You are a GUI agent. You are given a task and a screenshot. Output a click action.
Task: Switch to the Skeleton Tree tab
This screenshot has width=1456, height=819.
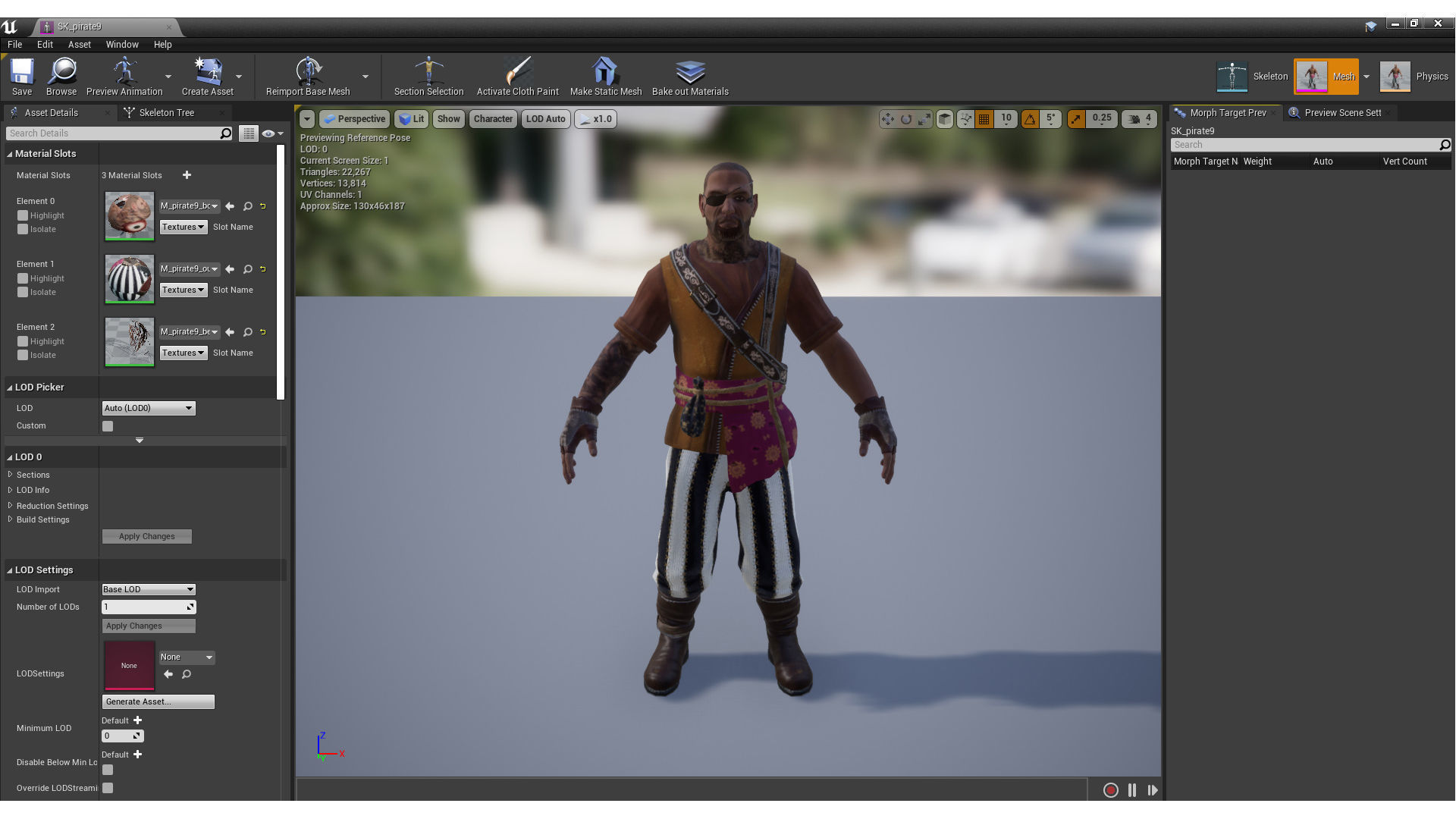click(165, 113)
